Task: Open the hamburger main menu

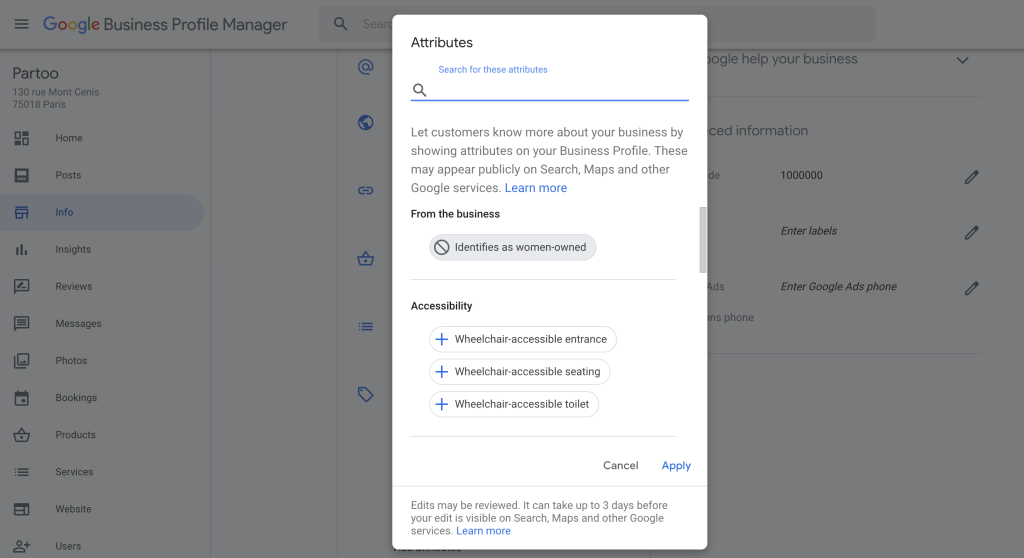Action: coord(22,24)
